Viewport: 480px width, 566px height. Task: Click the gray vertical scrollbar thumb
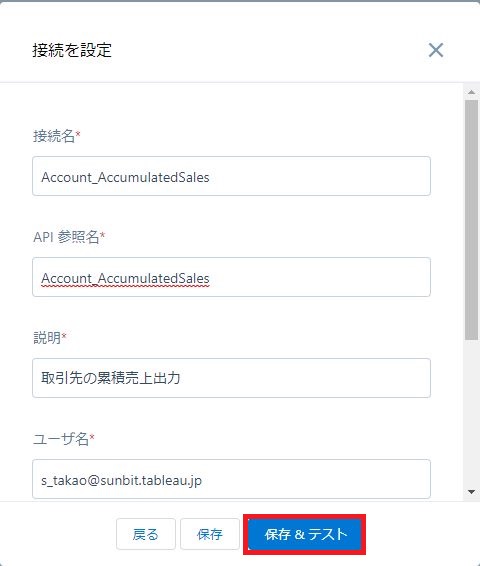tap(471, 220)
